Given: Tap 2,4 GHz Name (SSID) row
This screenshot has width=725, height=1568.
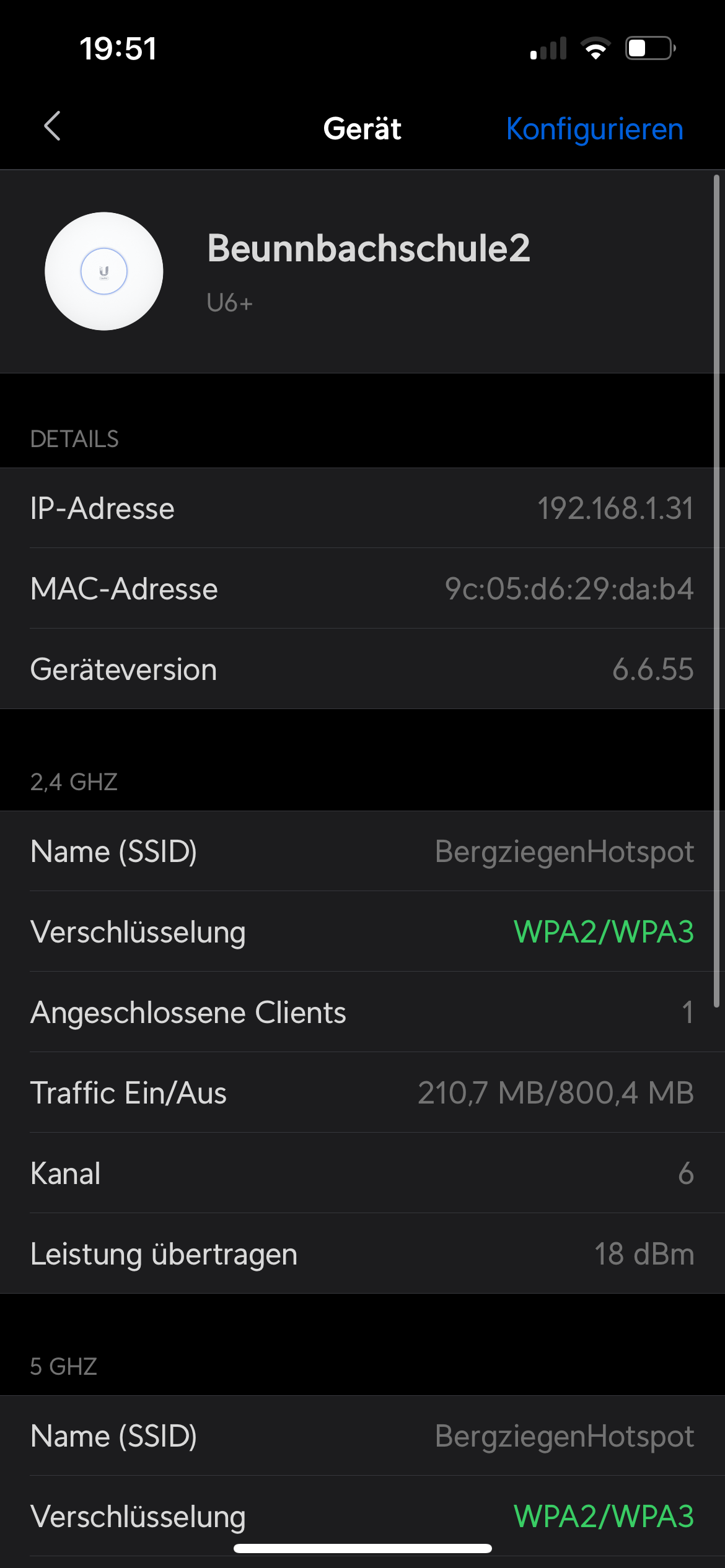Looking at the screenshot, I should pos(362,852).
